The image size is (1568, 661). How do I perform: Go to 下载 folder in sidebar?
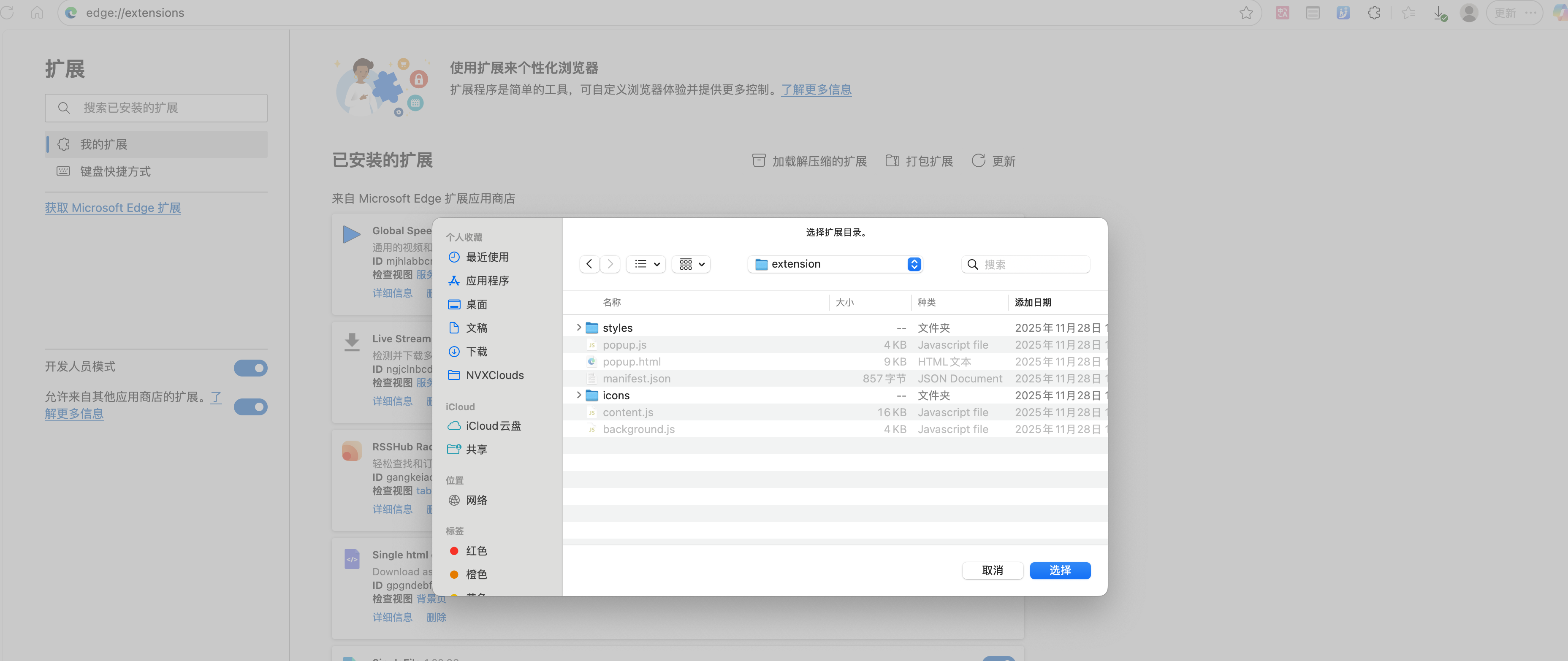476,352
